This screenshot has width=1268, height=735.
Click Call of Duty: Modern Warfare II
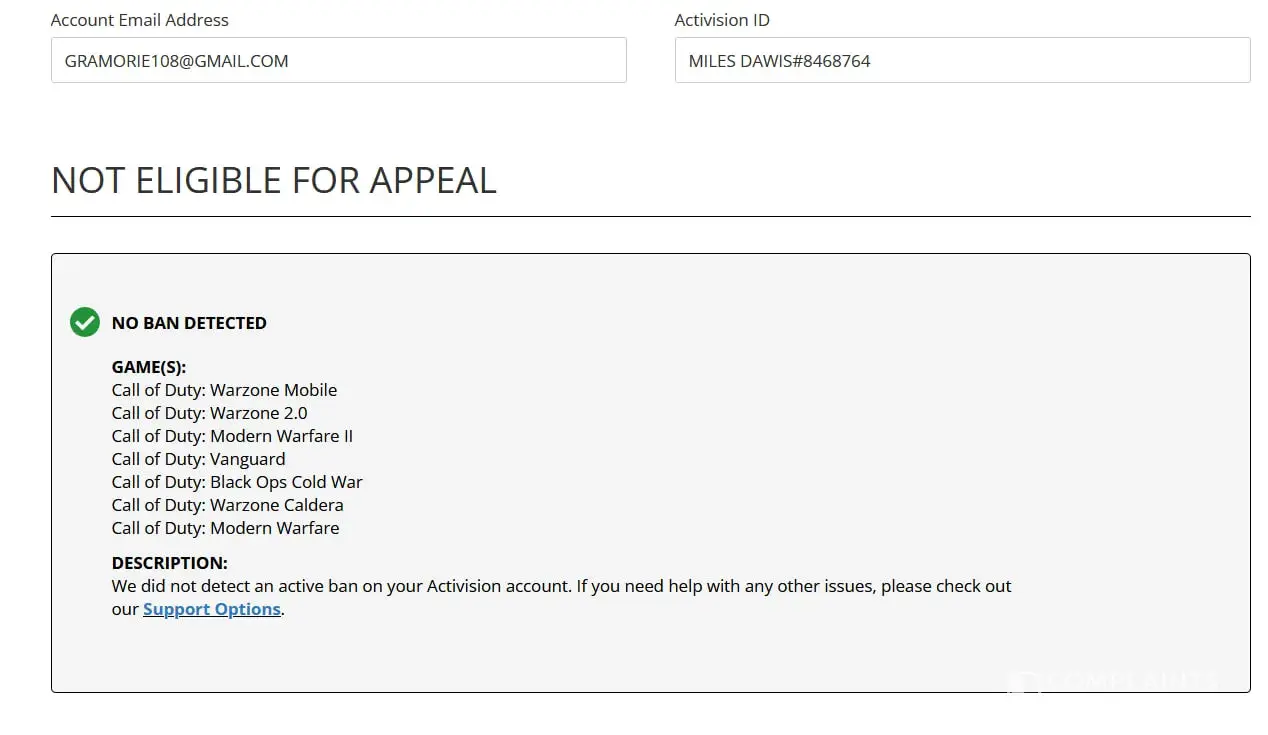(232, 436)
